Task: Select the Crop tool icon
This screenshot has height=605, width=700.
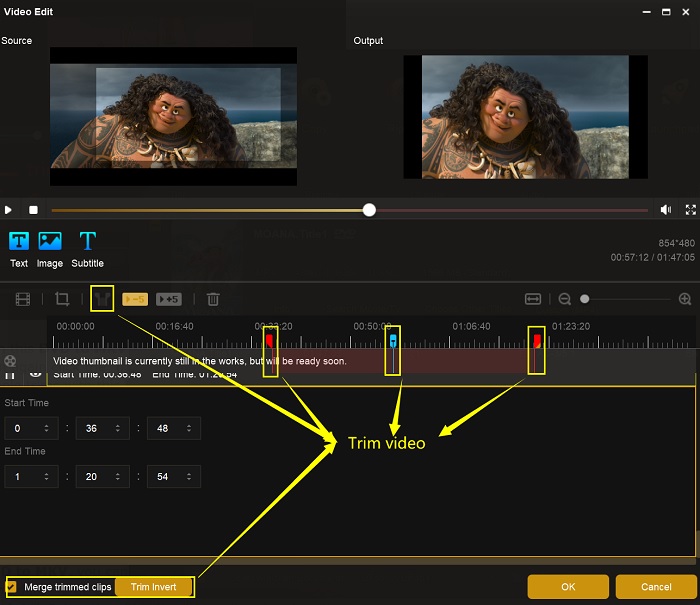Action: pyautogui.click(x=62, y=299)
